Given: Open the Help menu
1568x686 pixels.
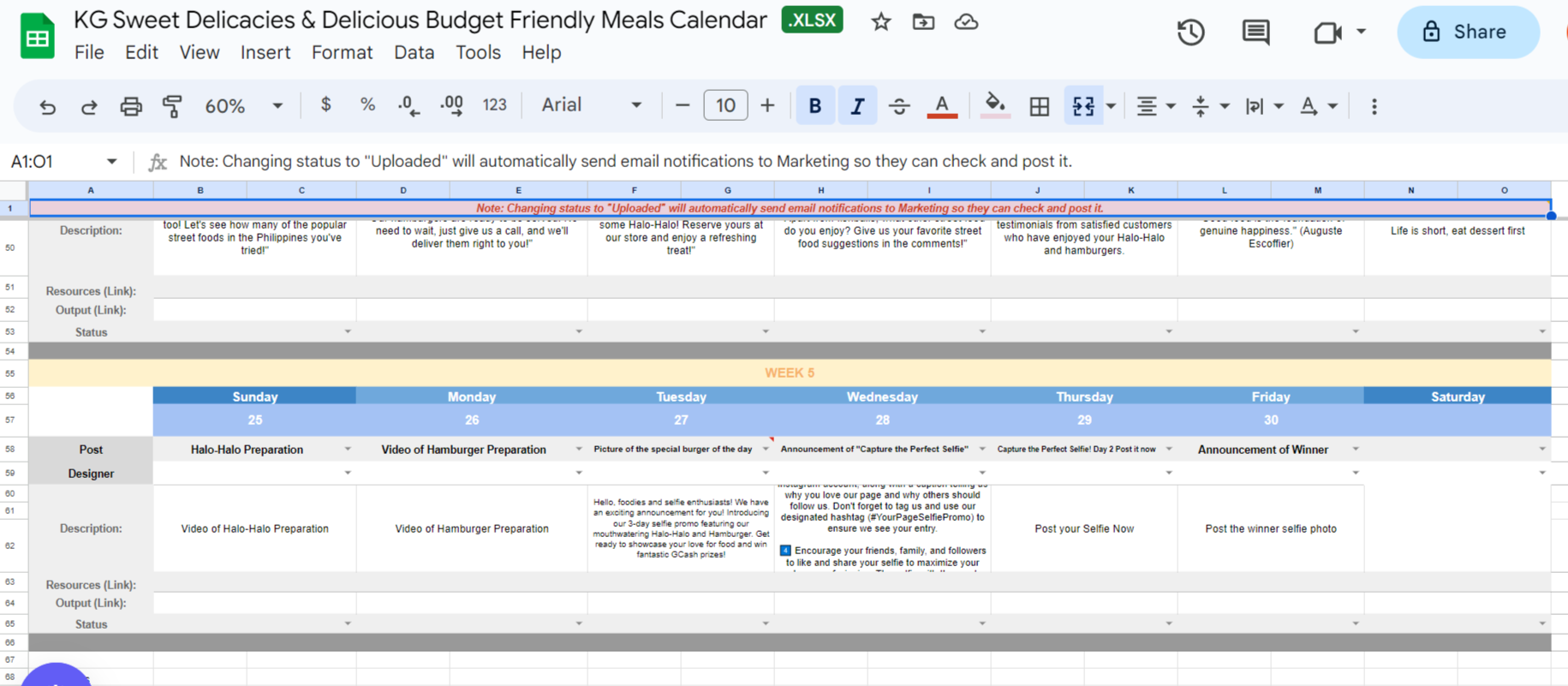Looking at the screenshot, I should pyautogui.click(x=541, y=52).
